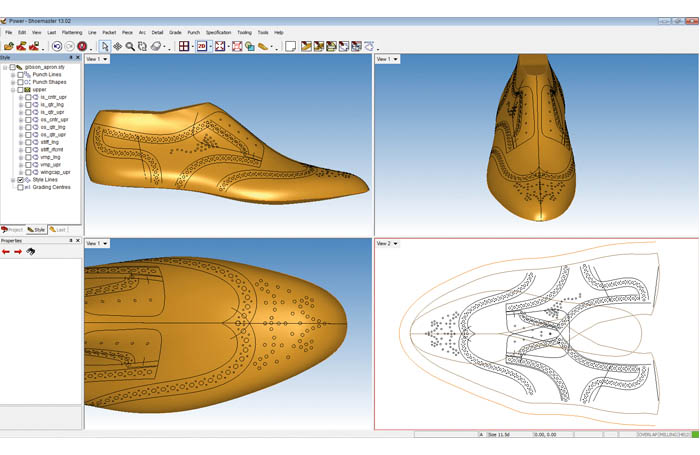Click the red back arrow in Properties
This screenshot has height=455, width=700.
[6, 252]
